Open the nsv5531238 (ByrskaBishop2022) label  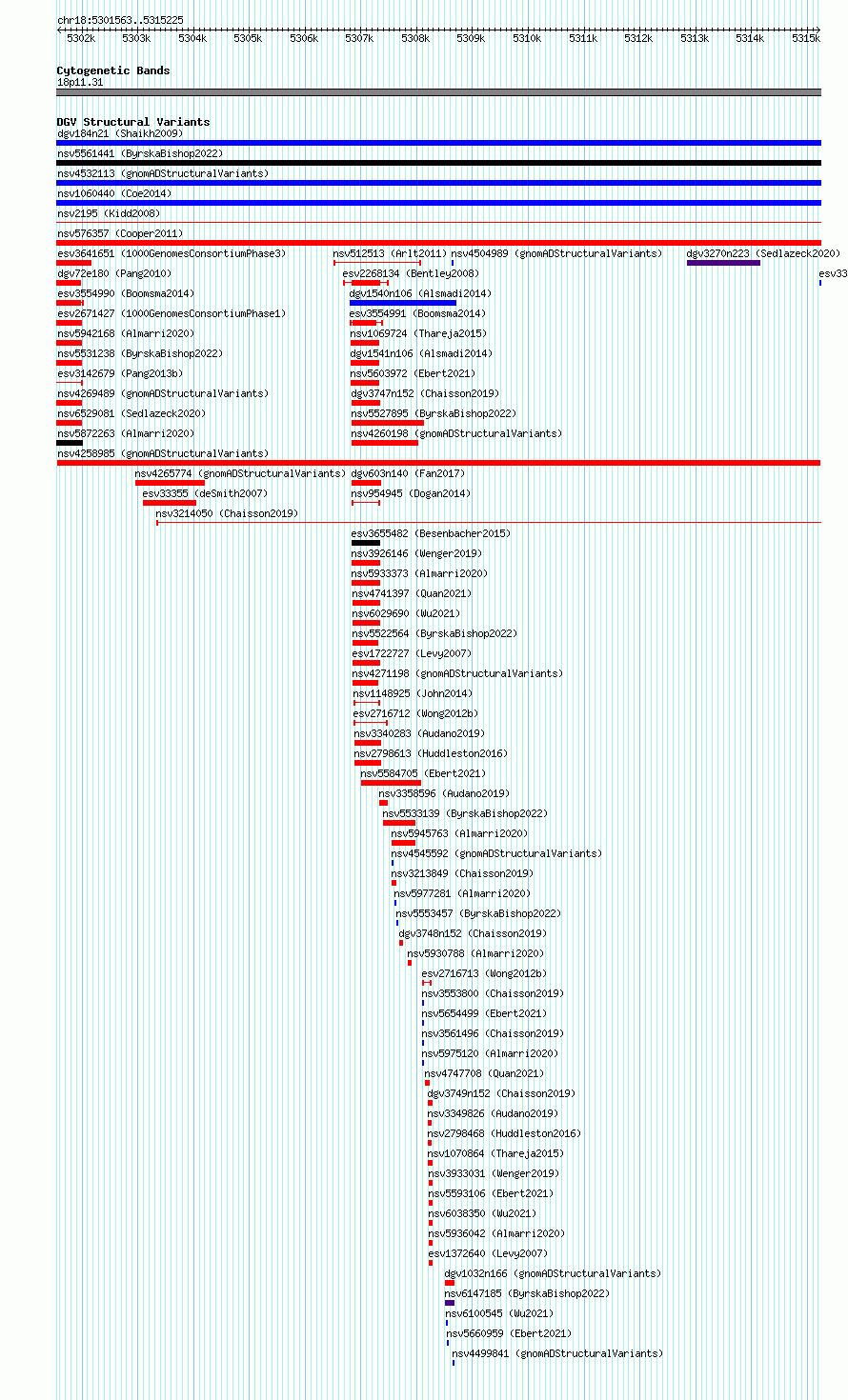140,353
